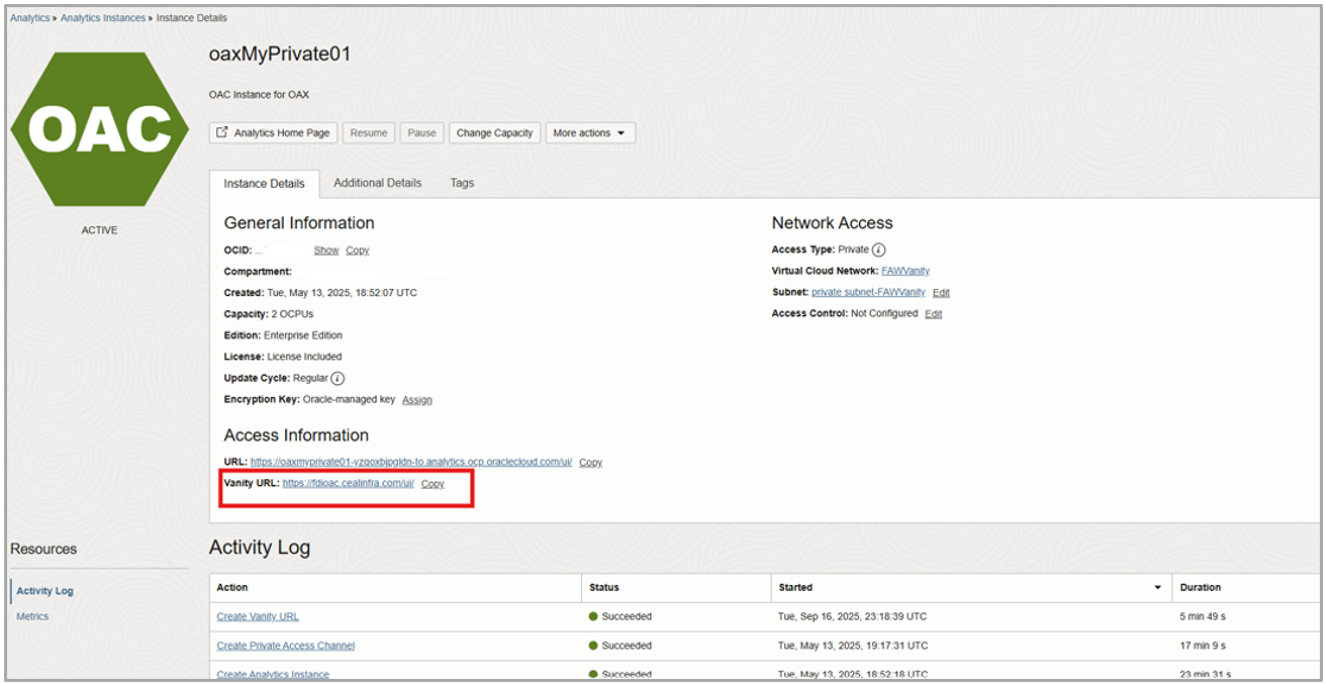
Task: Copy the OCID value
Action: (357, 251)
